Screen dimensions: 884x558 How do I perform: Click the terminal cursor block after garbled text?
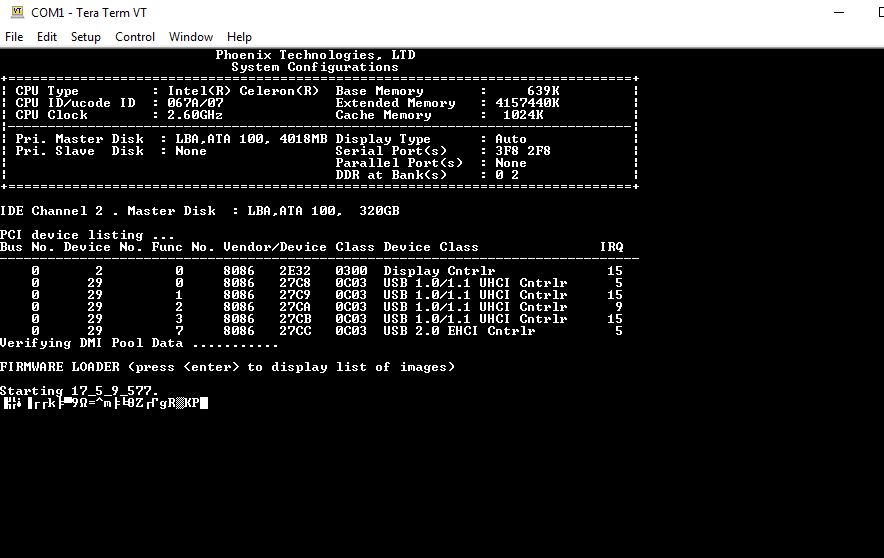point(204,403)
